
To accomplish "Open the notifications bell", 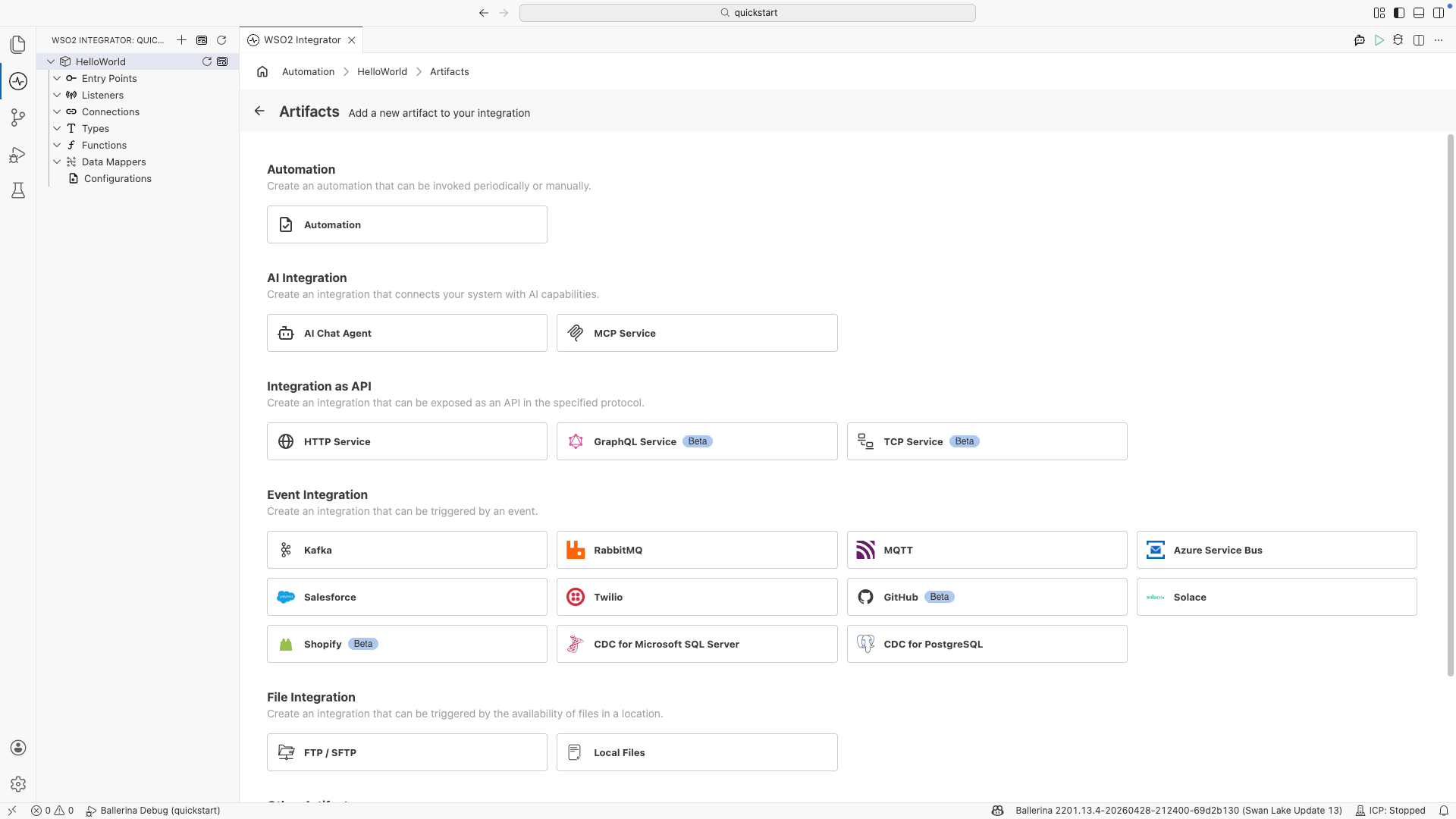I will pyautogui.click(x=1444, y=811).
